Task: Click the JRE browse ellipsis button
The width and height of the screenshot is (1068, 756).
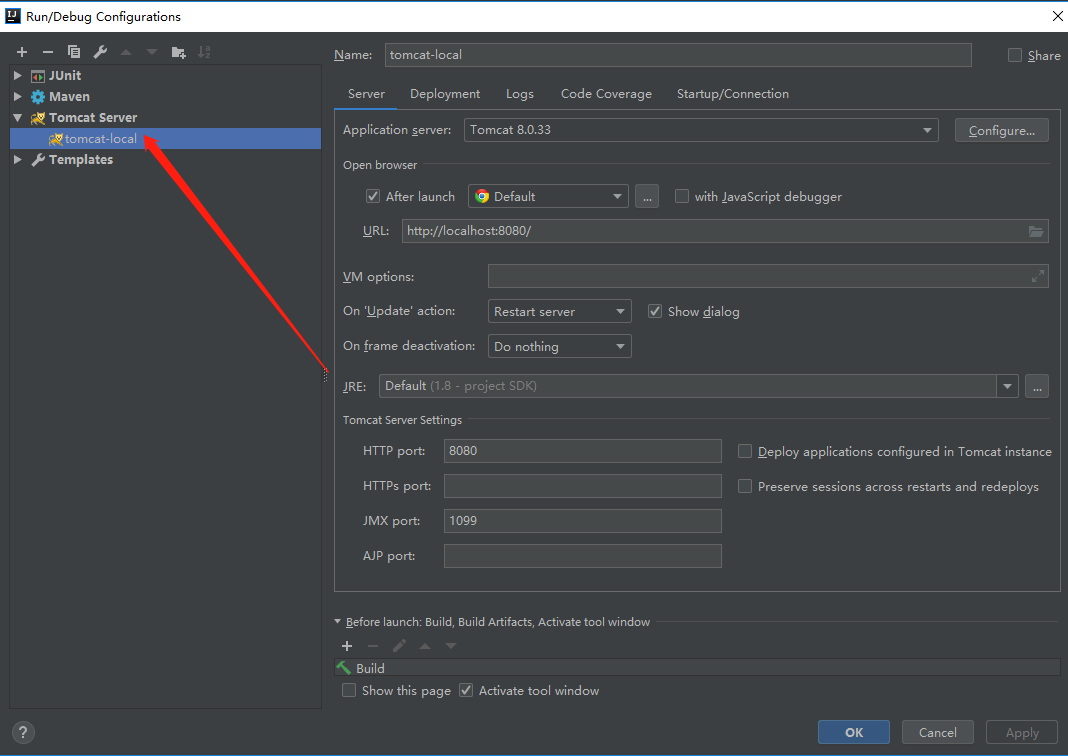Action: pyautogui.click(x=1037, y=386)
